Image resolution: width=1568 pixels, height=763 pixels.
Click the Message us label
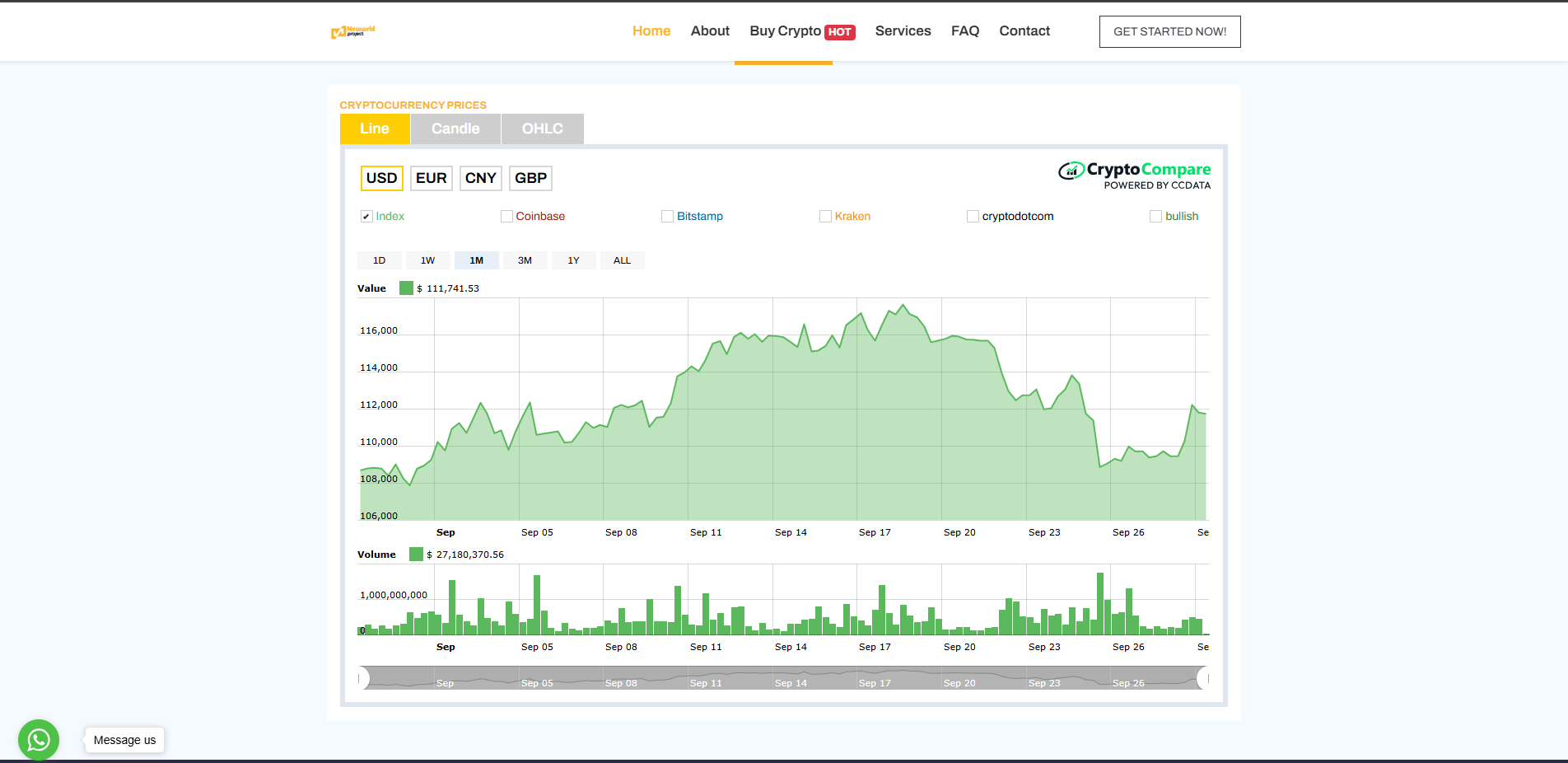124,740
